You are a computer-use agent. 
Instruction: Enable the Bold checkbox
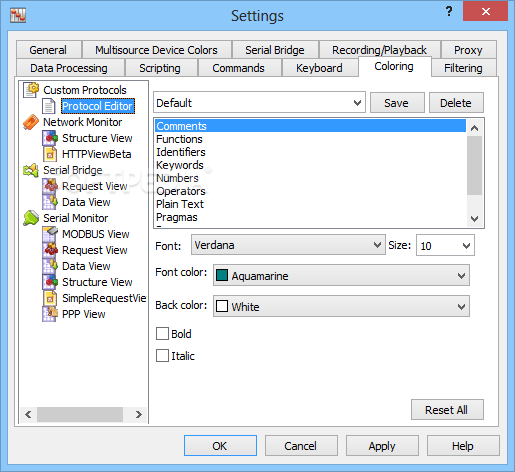point(162,334)
